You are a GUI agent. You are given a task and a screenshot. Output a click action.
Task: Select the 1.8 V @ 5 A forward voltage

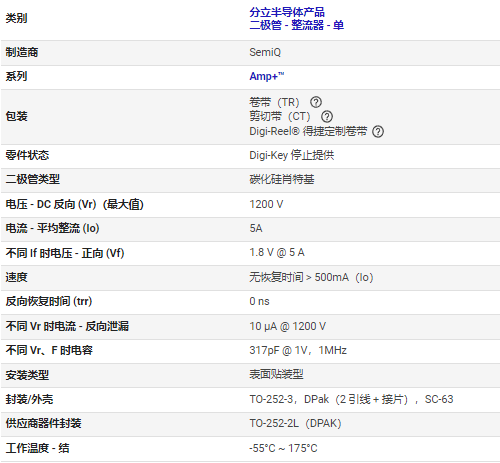tap(277, 252)
